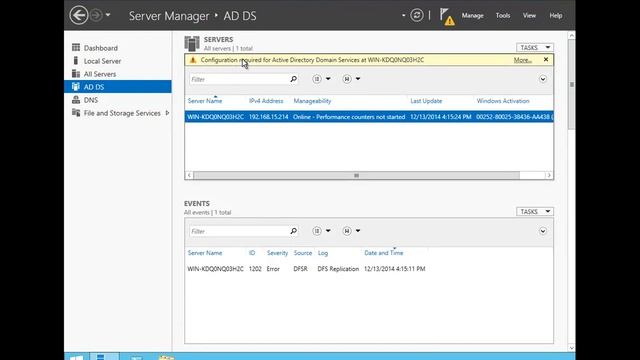
Task: Sort servers by Windows Activation column
Action: [503, 101]
